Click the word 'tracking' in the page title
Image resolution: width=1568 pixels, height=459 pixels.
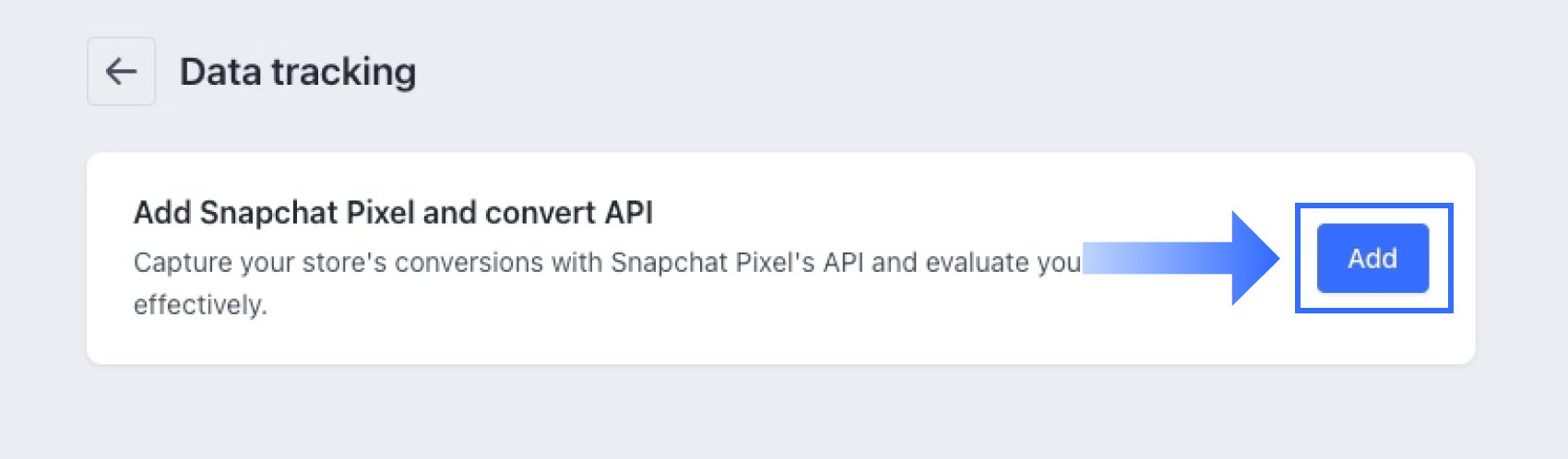[x=343, y=72]
